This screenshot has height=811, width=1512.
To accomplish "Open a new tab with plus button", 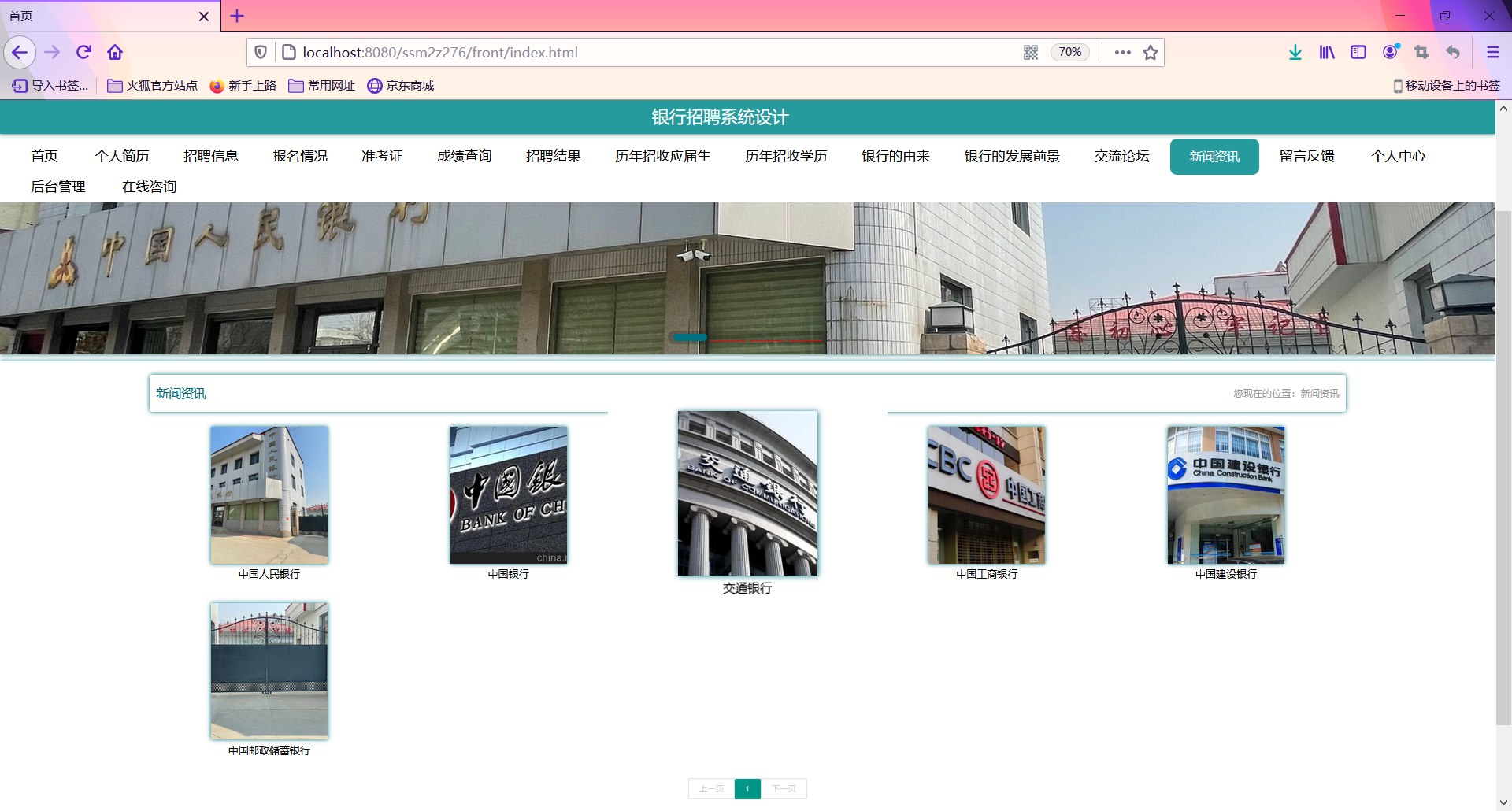I will pyautogui.click(x=237, y=16).
